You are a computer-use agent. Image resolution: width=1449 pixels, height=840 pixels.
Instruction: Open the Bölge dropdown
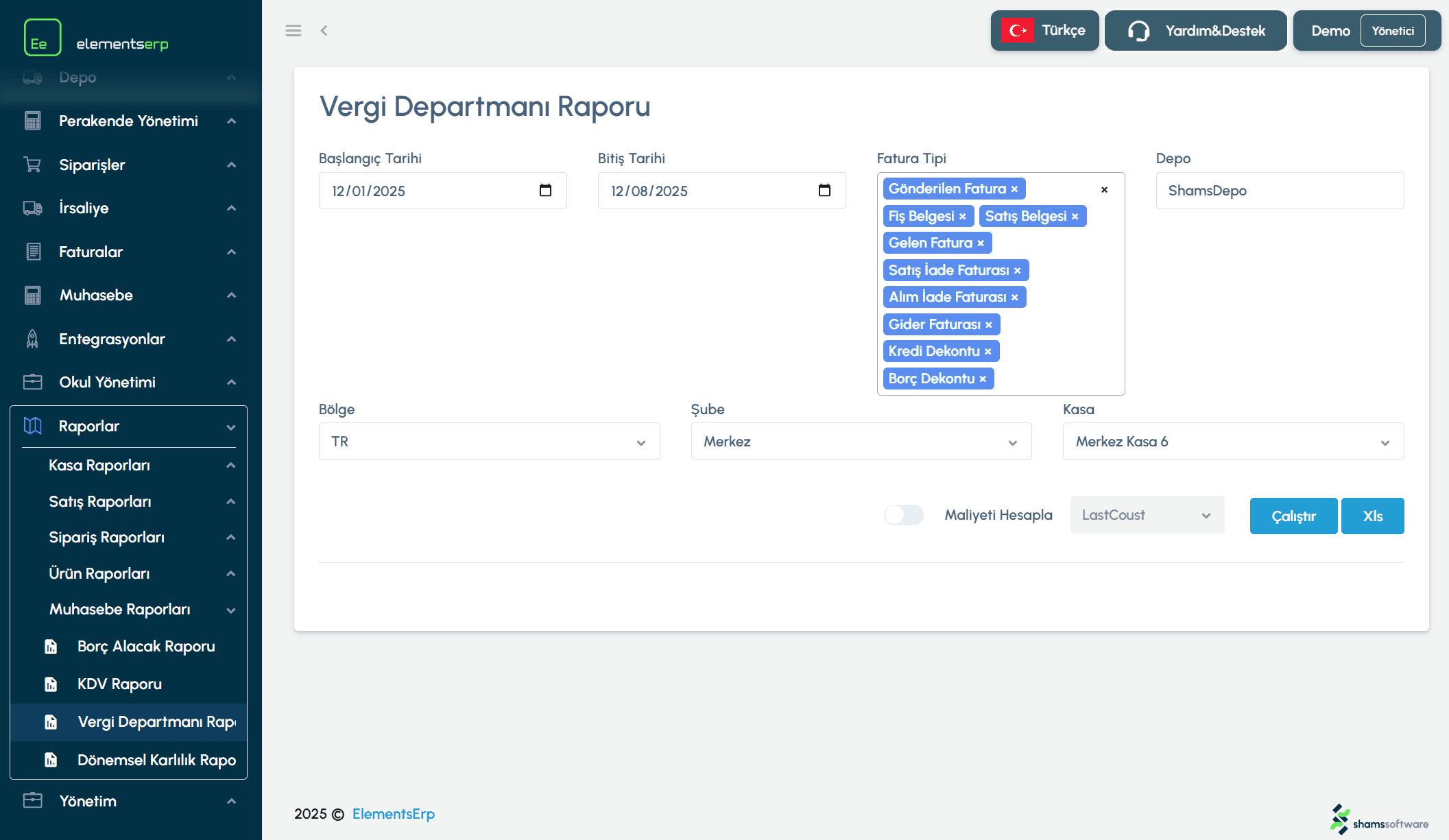[489, 442]
